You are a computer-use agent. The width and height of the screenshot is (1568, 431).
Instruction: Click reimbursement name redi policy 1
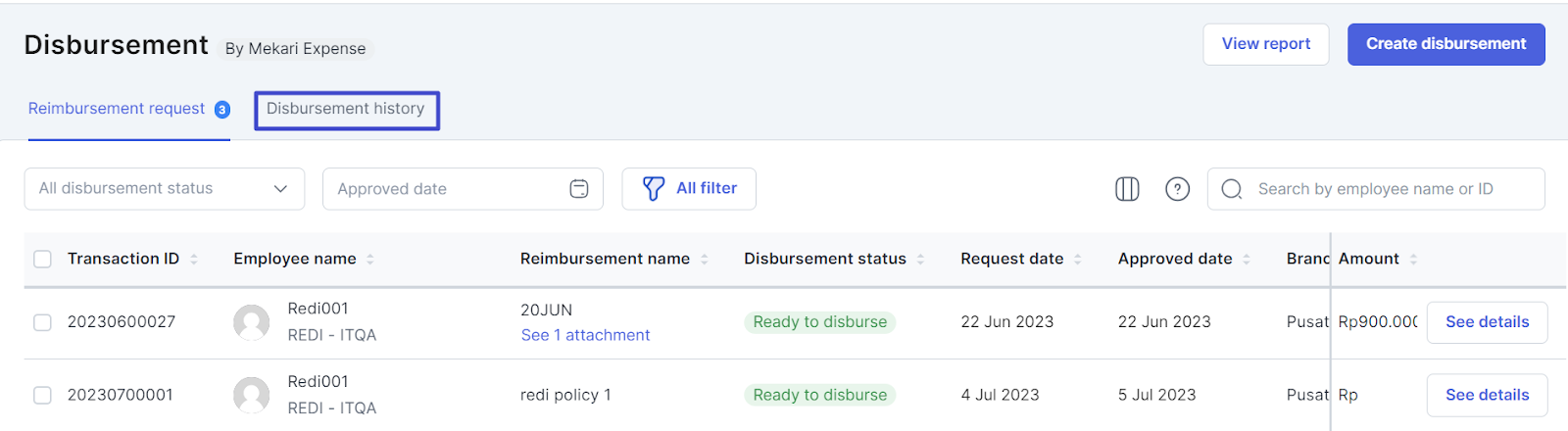click(x=565, y=396)
